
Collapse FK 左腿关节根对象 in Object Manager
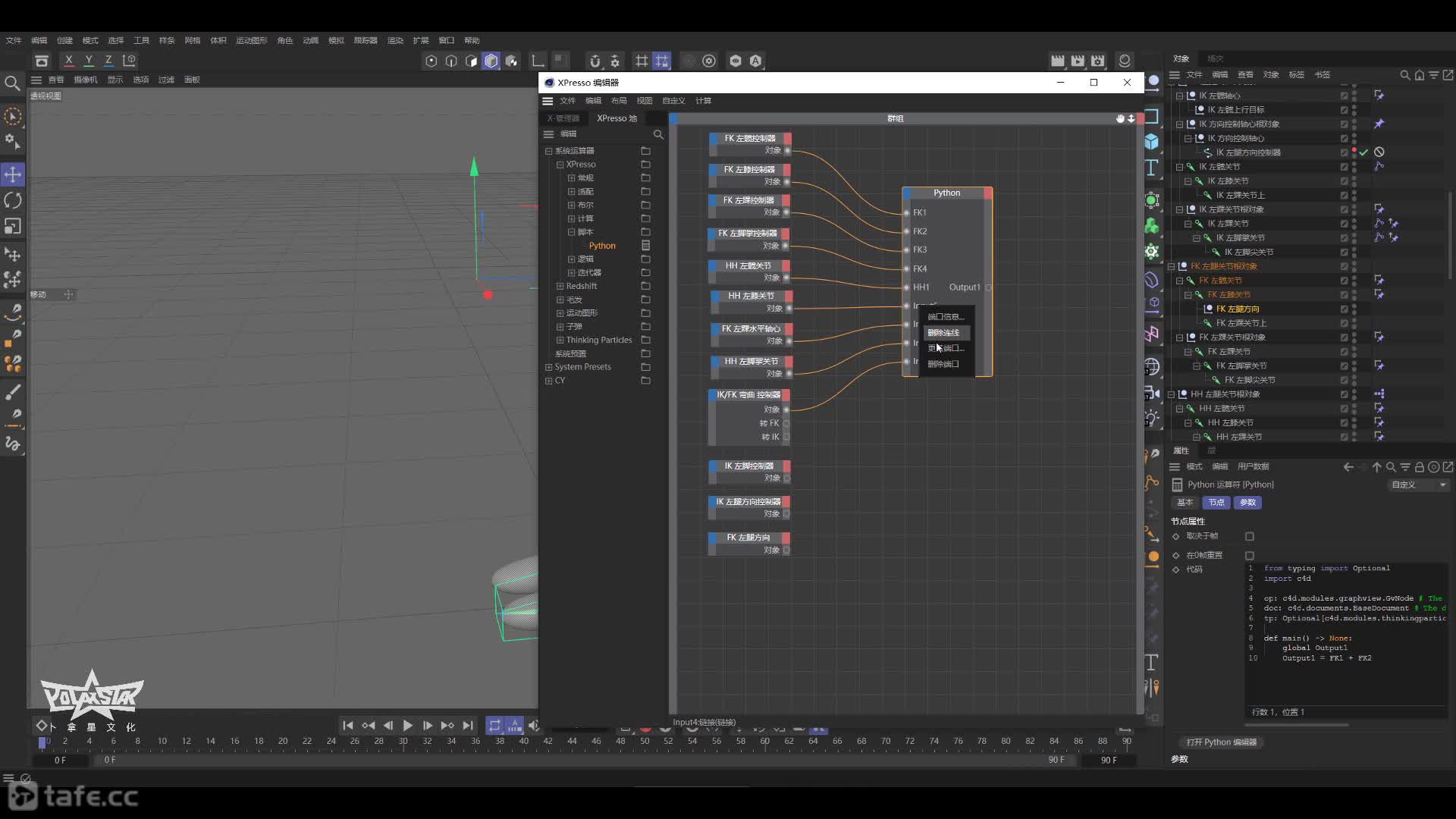click(1171, 266)
